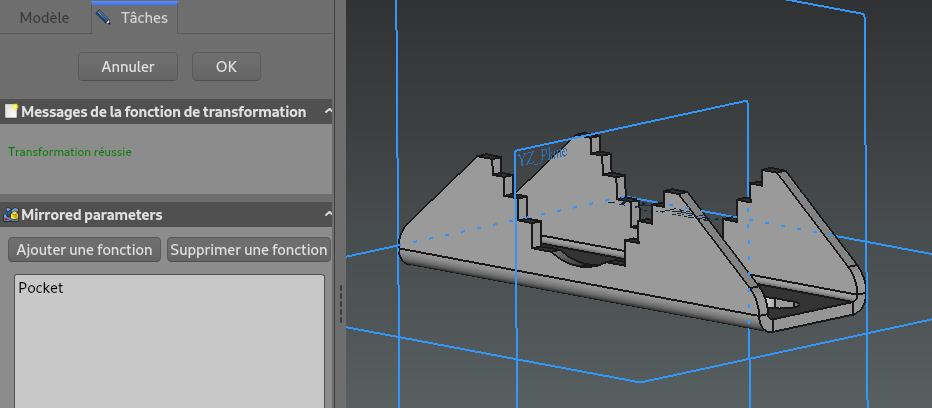Click the note icon beside Messages header
This screenshot has width=932, height=408.
coord(11,112)
